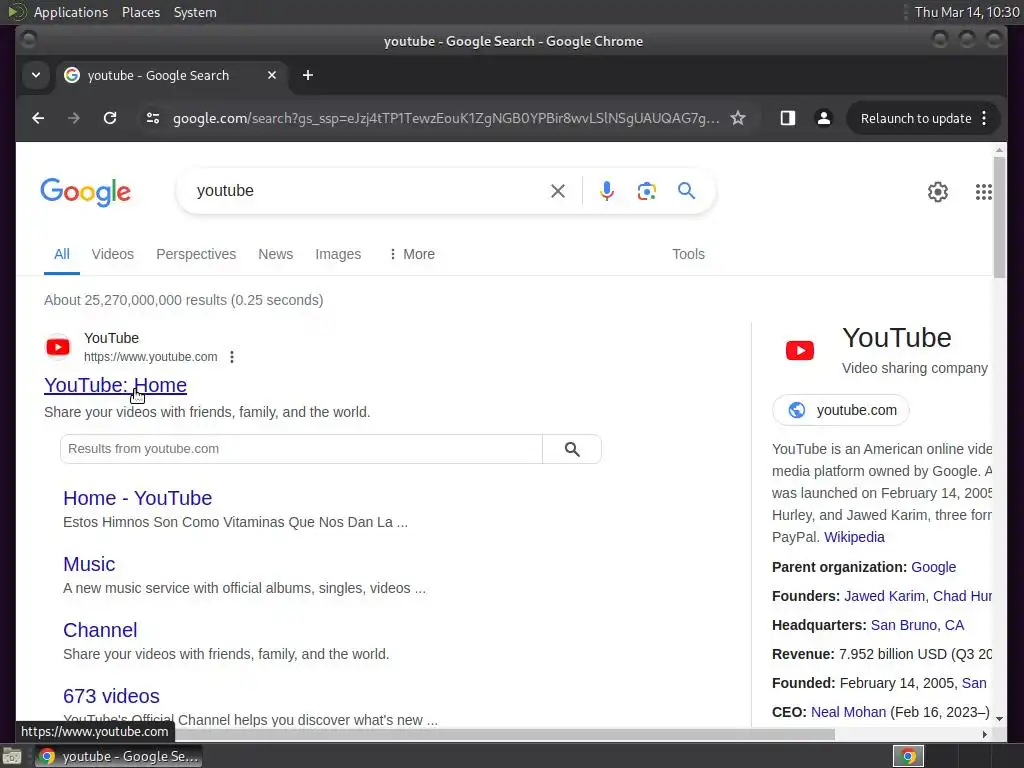Open the Music sitelink
This screenshot has width=1024, height=768.
pyautogui.click(x=89, y=564)
